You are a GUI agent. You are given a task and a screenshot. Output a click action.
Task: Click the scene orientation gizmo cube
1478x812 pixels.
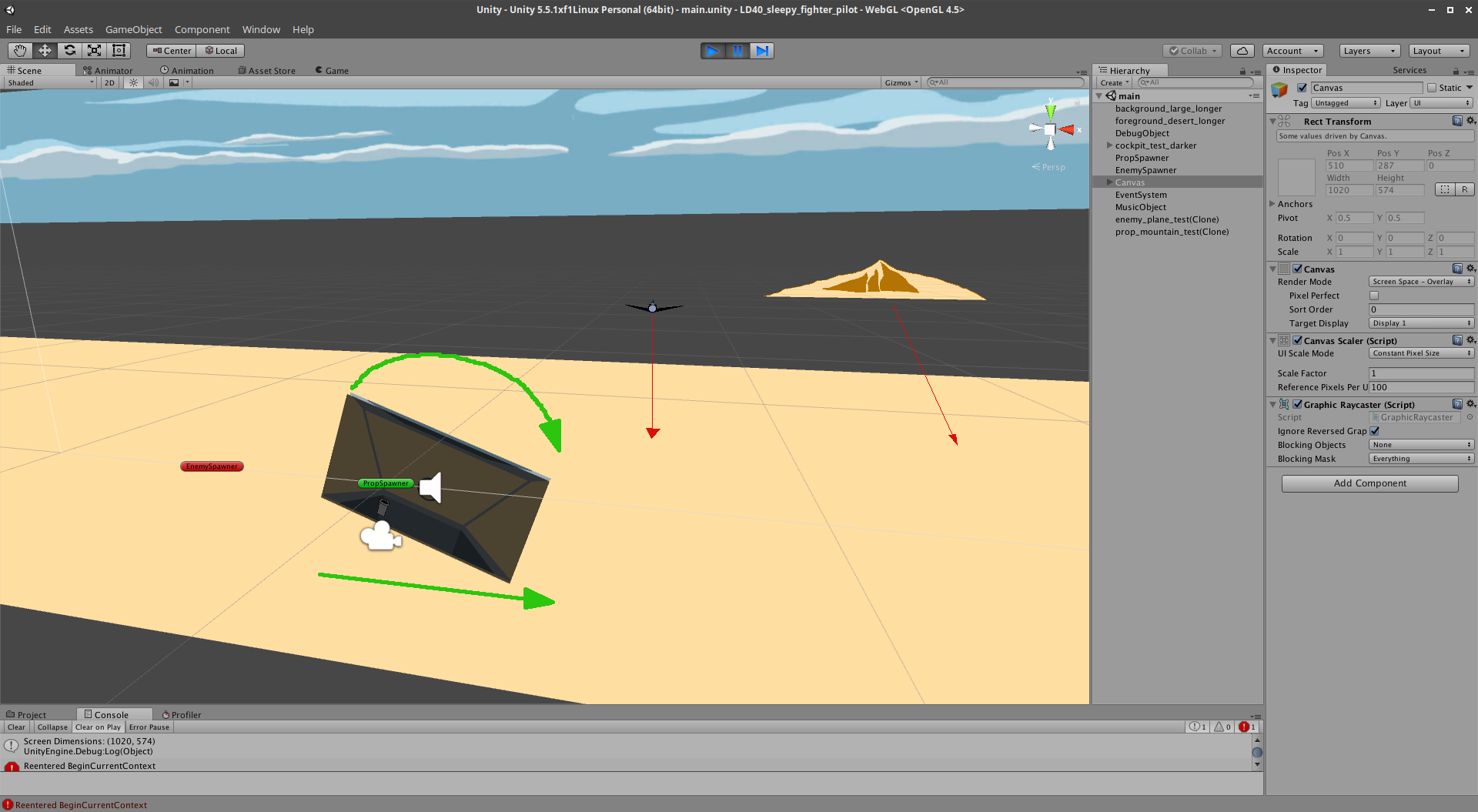[1050, 129]
